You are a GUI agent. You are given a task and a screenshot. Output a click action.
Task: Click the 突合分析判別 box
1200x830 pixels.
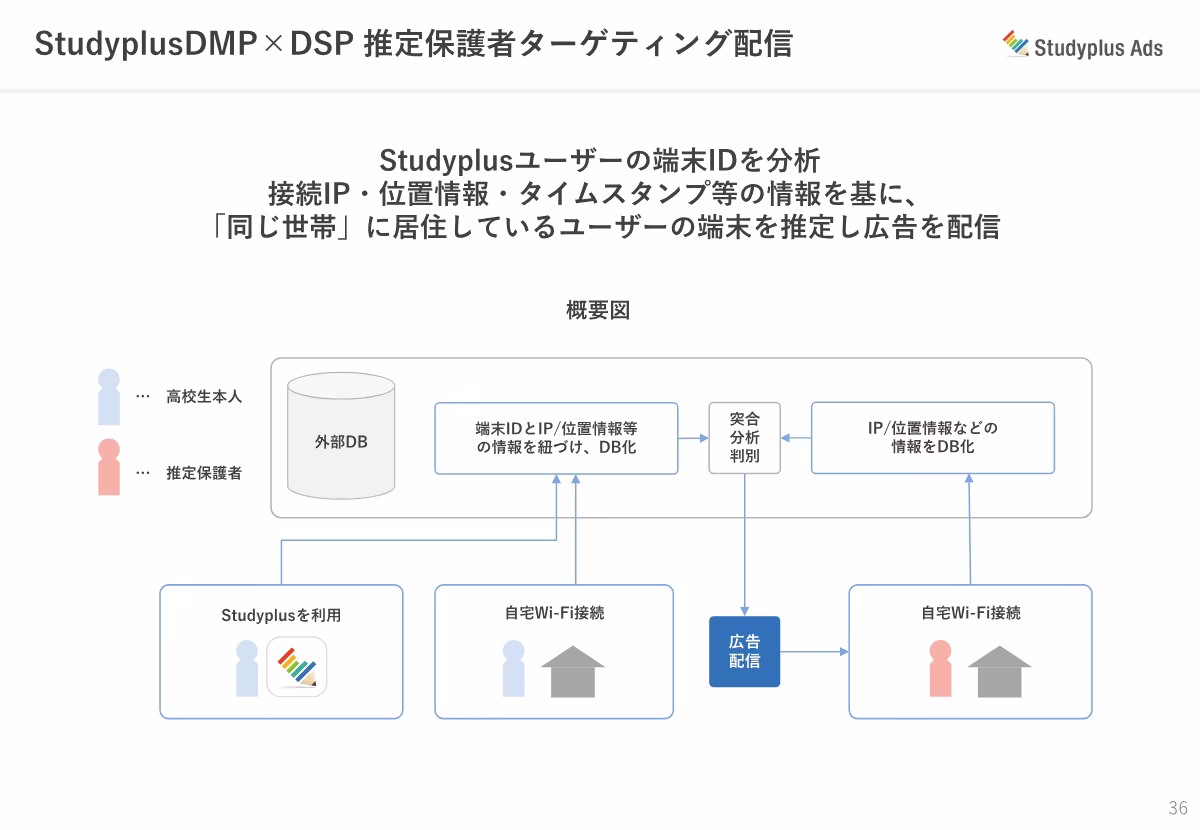click(744, 438)
